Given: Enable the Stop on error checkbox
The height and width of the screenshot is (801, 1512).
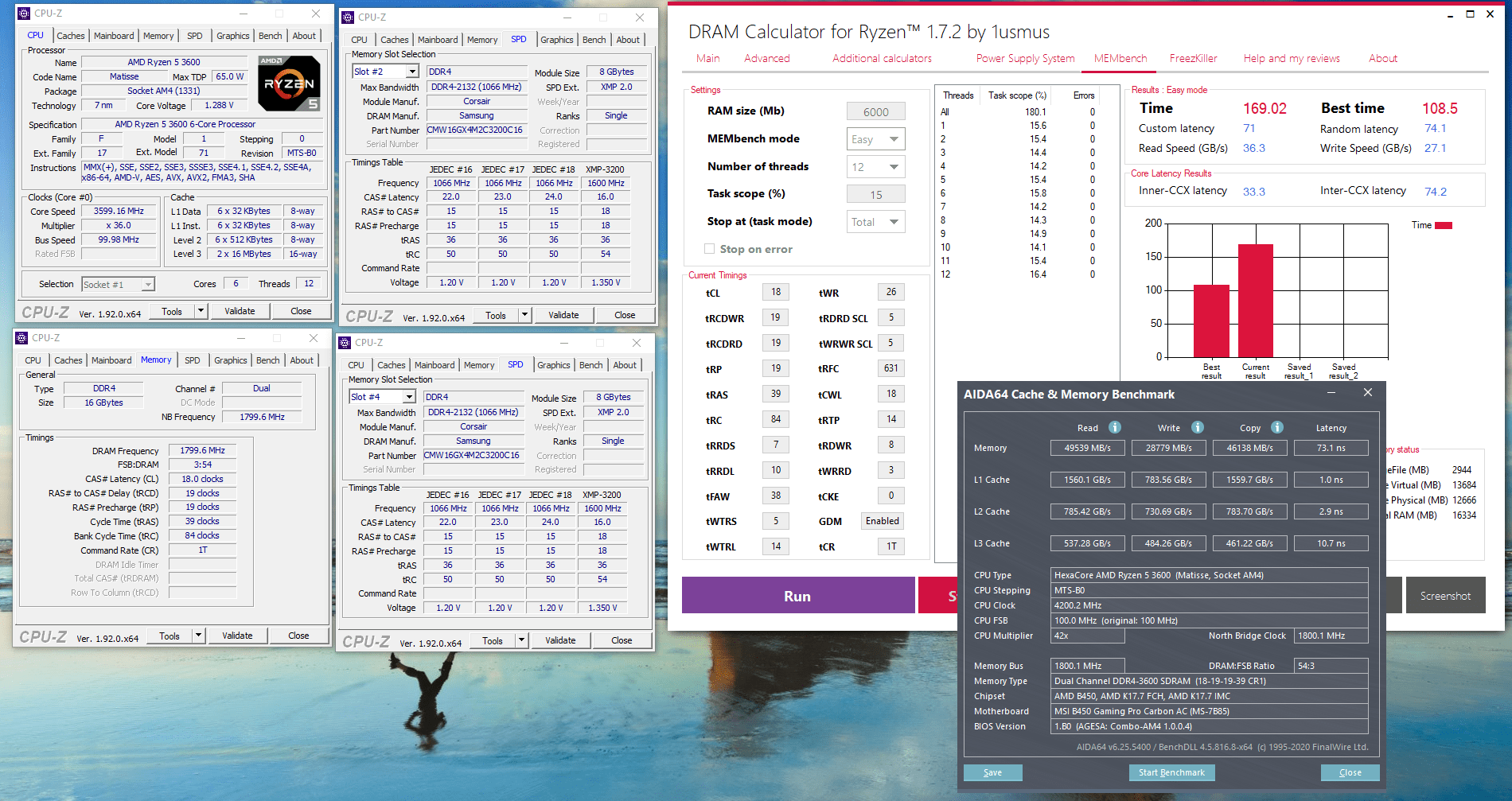Looking at the screenshot, I should [x=710, y=249].
